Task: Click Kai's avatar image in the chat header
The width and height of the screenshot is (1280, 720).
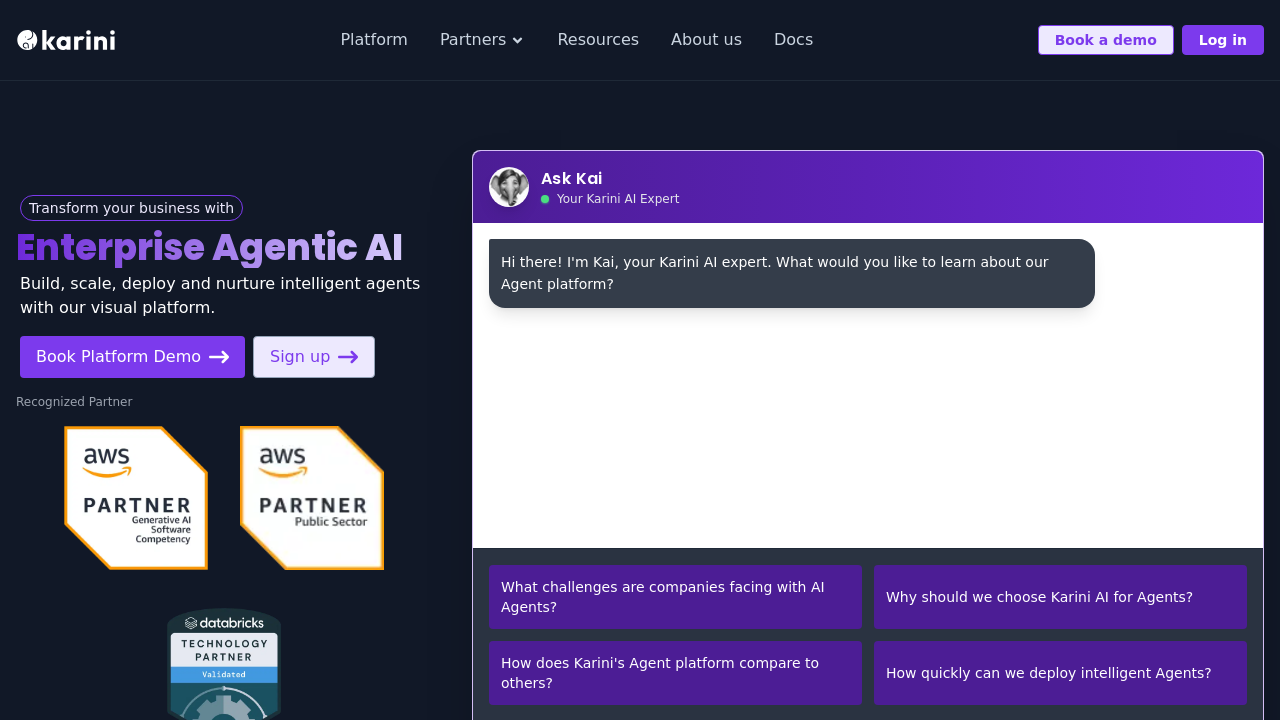Action: (509, 187)
